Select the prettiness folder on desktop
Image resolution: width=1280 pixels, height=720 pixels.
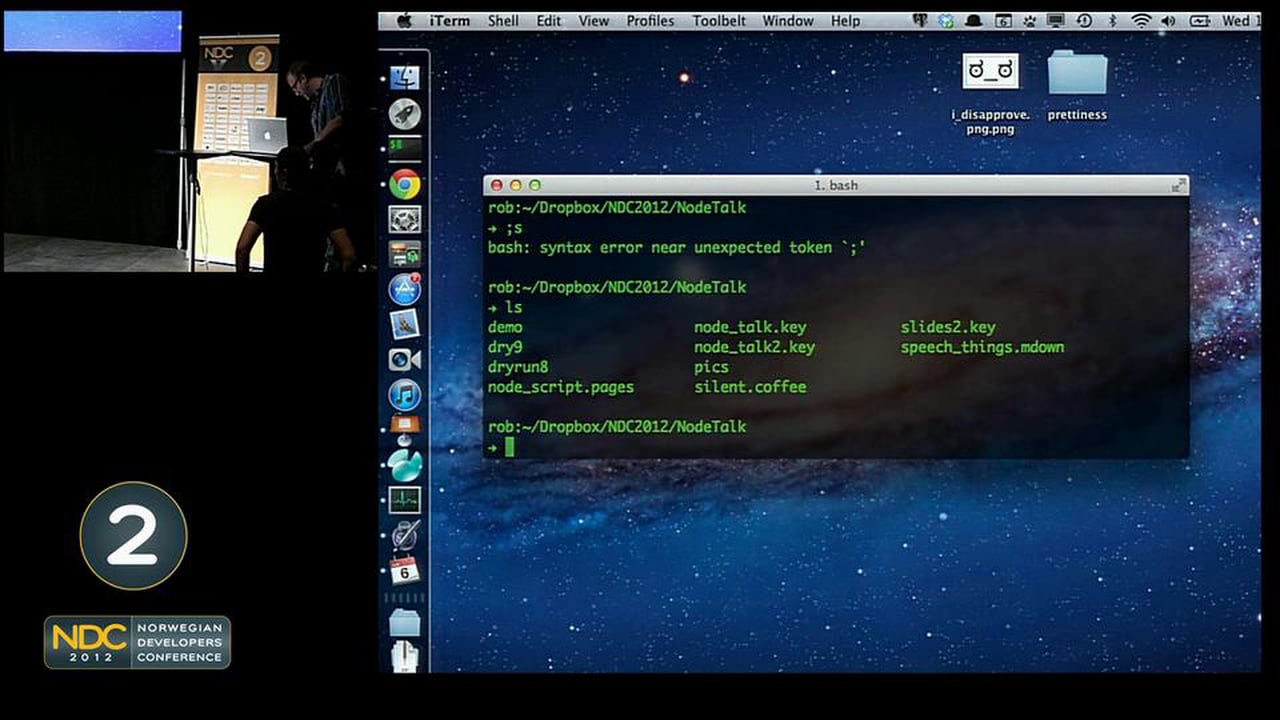pos(1077,85)
